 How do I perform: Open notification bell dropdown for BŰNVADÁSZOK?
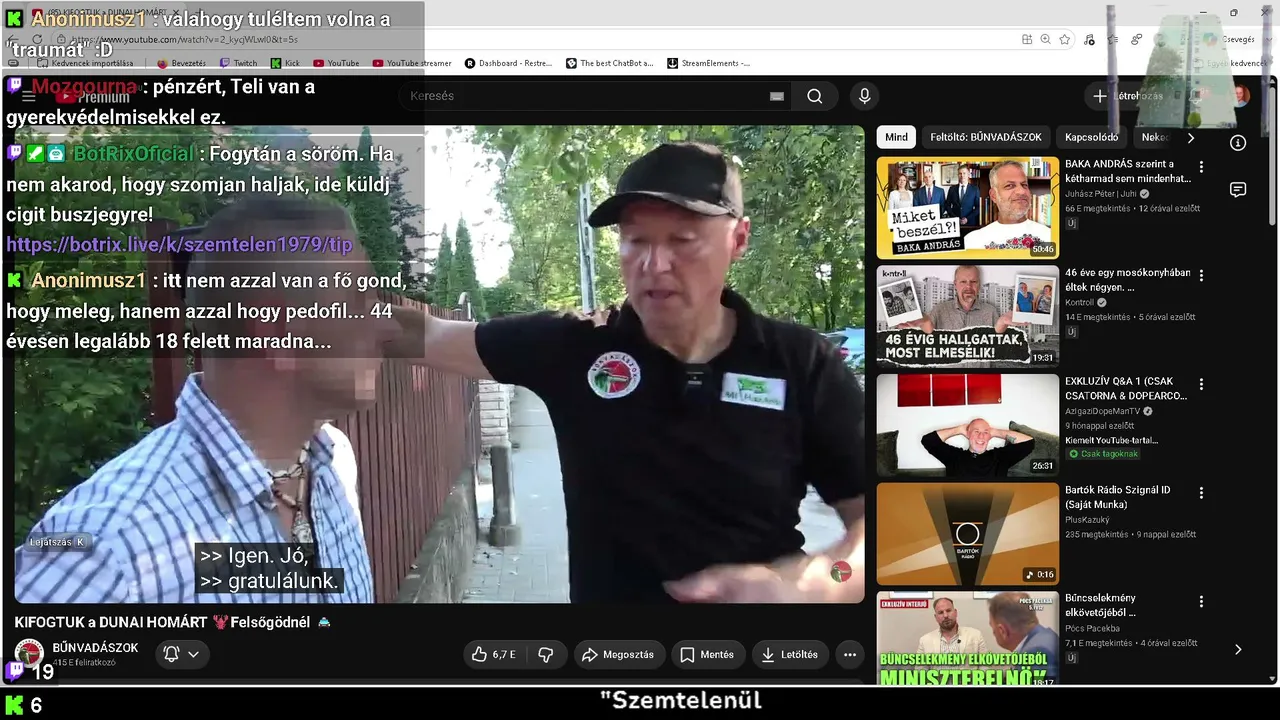pos(181,654)
